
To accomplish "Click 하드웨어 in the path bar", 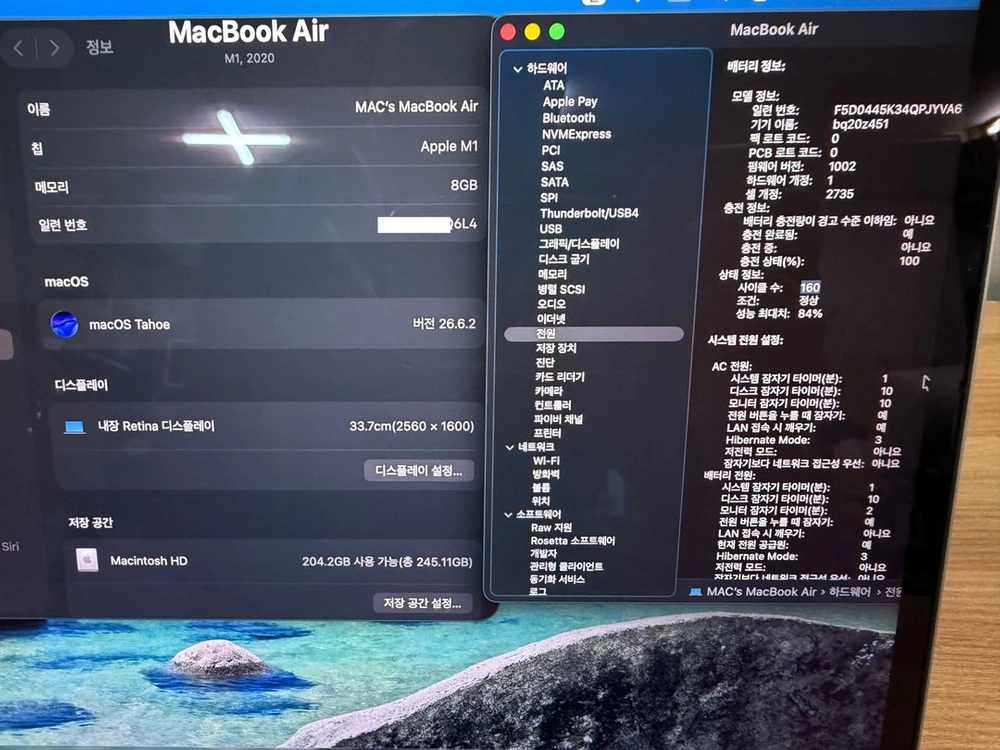I will pos(849,592).
